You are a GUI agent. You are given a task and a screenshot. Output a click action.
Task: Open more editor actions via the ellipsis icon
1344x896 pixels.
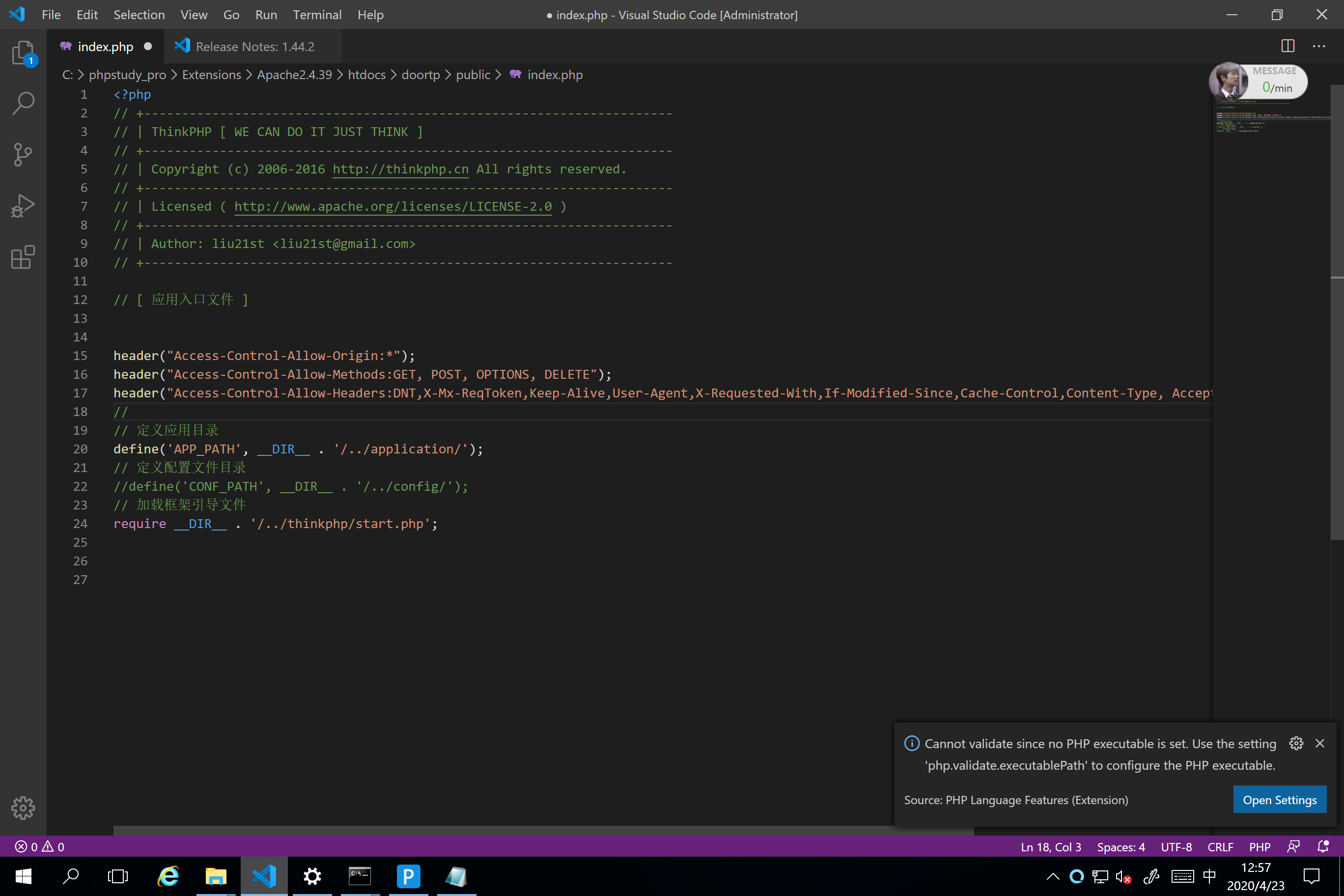point(1319,46)
